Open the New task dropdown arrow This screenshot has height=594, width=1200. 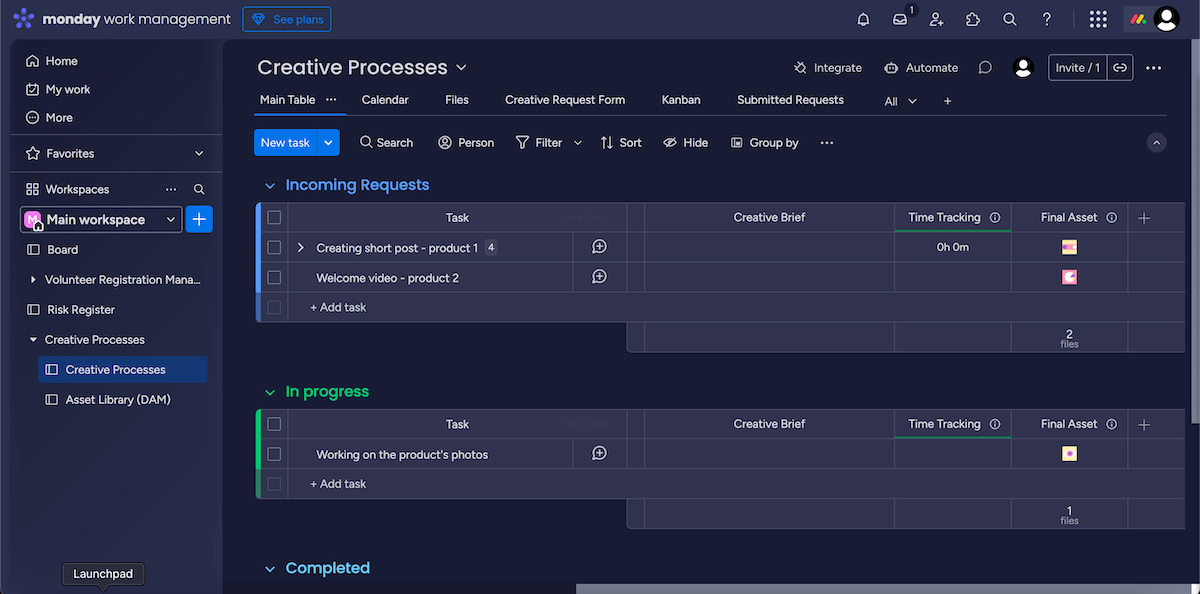click(x=328, y=143)
